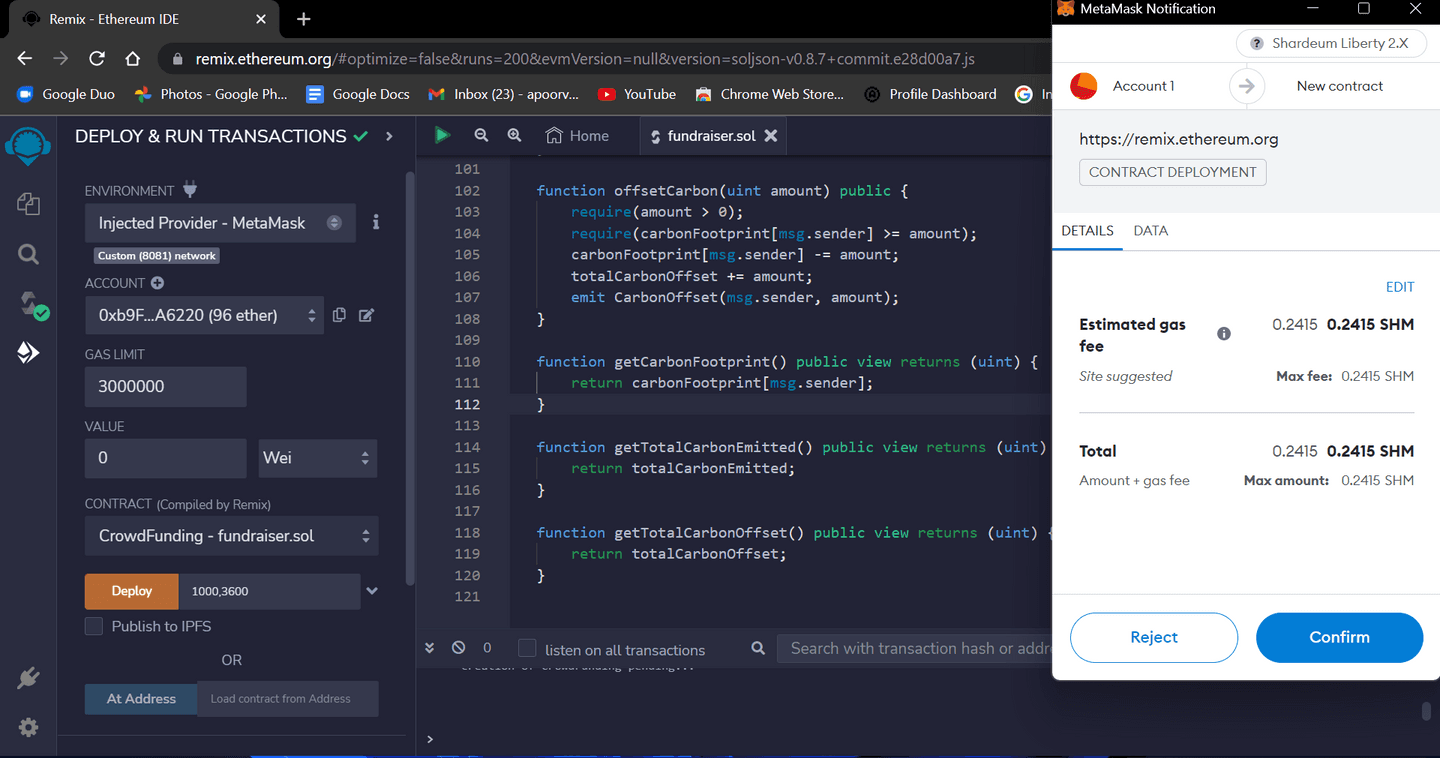Click the terminal prompt arrow
The height and width of the screenshot is (758, 1440).
(x=430, y=739)
